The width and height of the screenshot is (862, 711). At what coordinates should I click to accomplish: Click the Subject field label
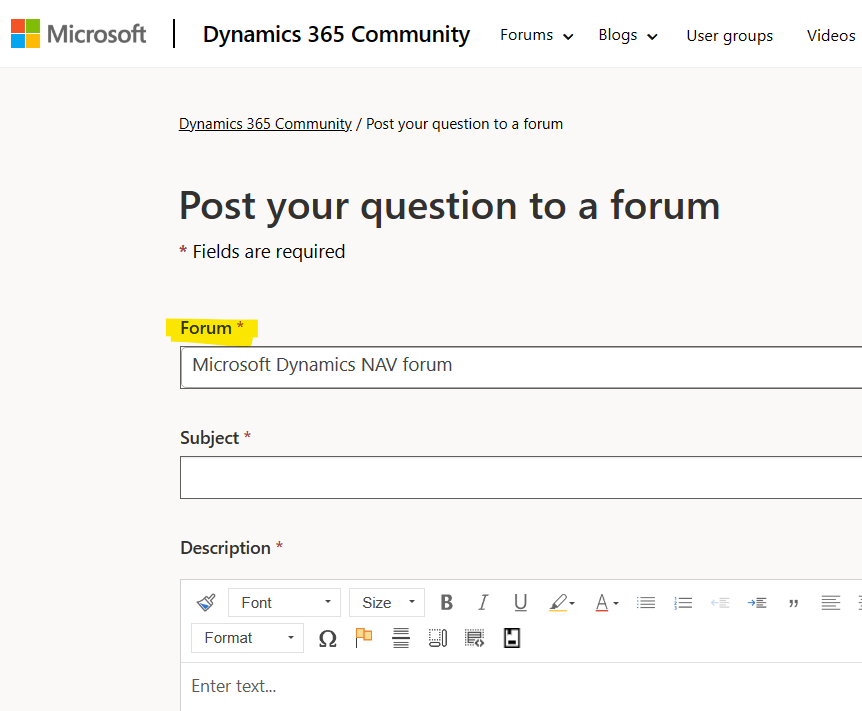(x=209, y=438)
